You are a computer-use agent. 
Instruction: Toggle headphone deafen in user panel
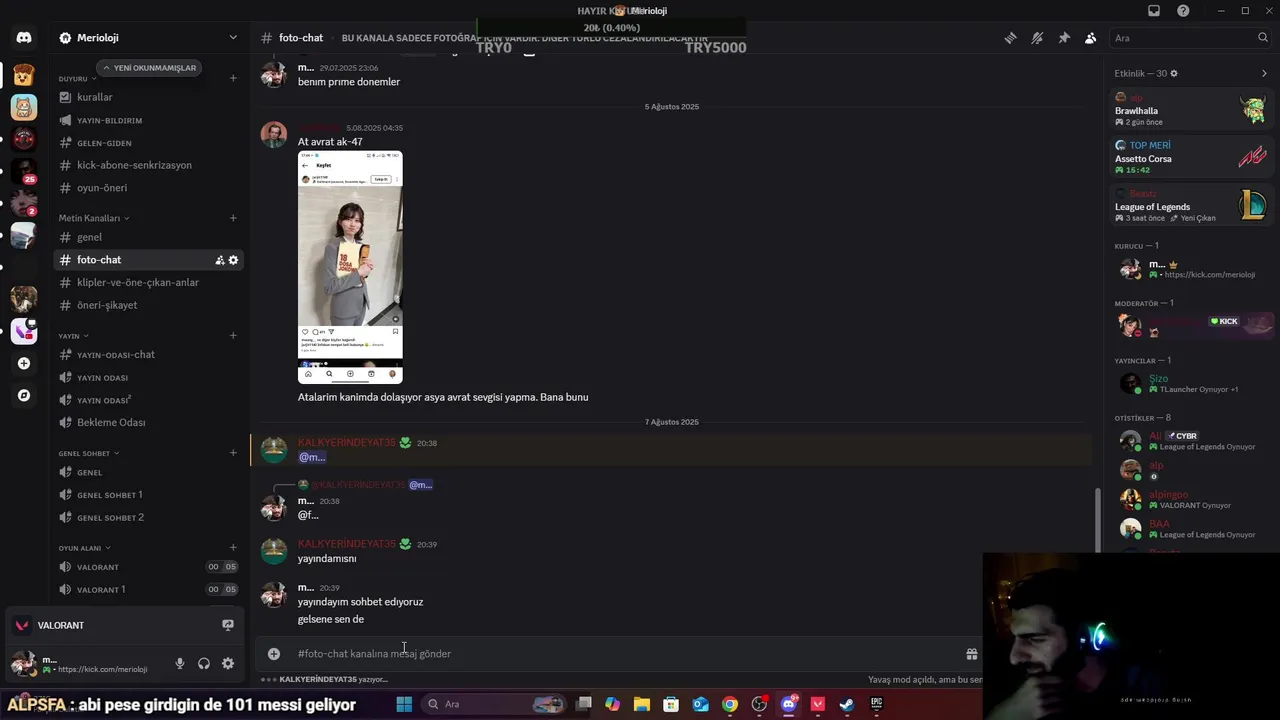(x=204, y=663)
